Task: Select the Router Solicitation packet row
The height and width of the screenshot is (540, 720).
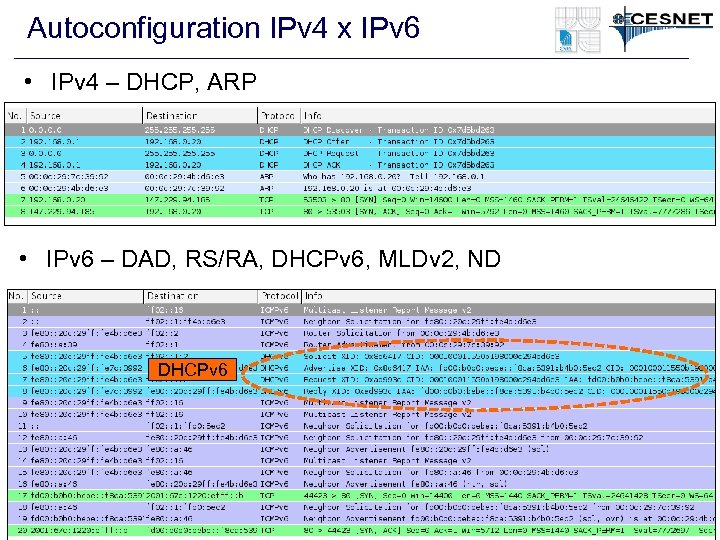Action: pyautogui.click(x=361, y=333)
